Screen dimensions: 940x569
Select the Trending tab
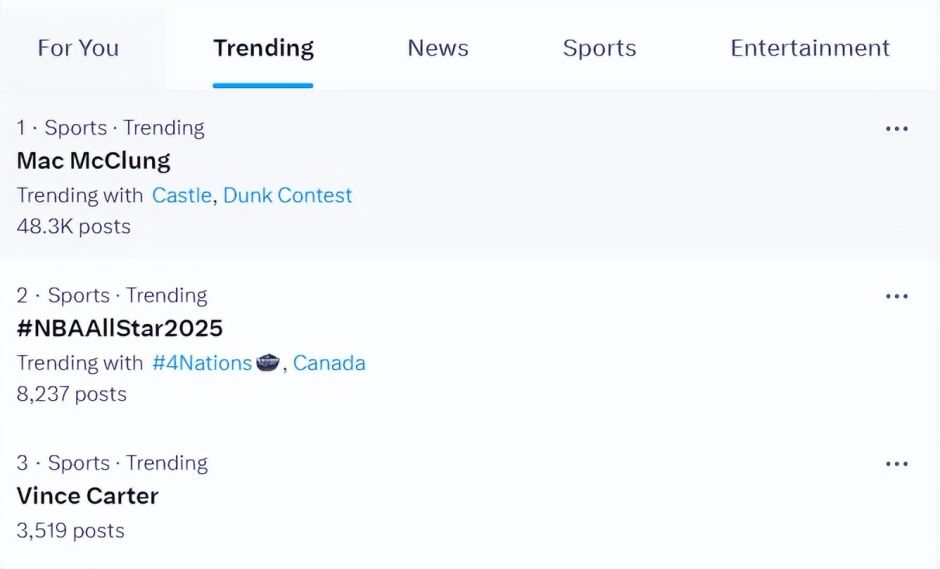point(263,48)
